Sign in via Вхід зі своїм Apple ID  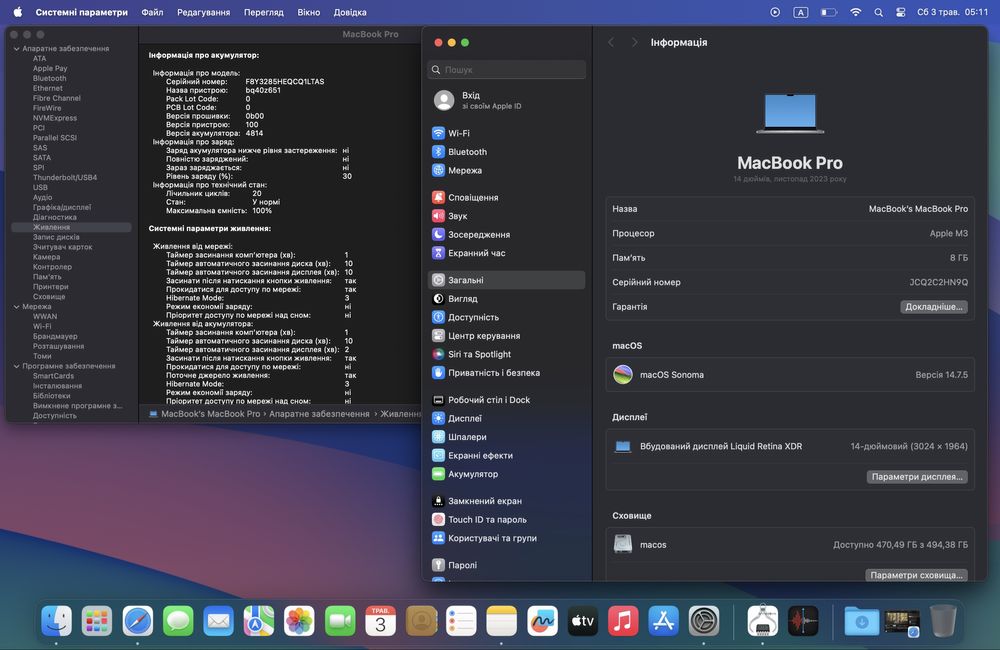pyautogui.click(x=506, y=100)
